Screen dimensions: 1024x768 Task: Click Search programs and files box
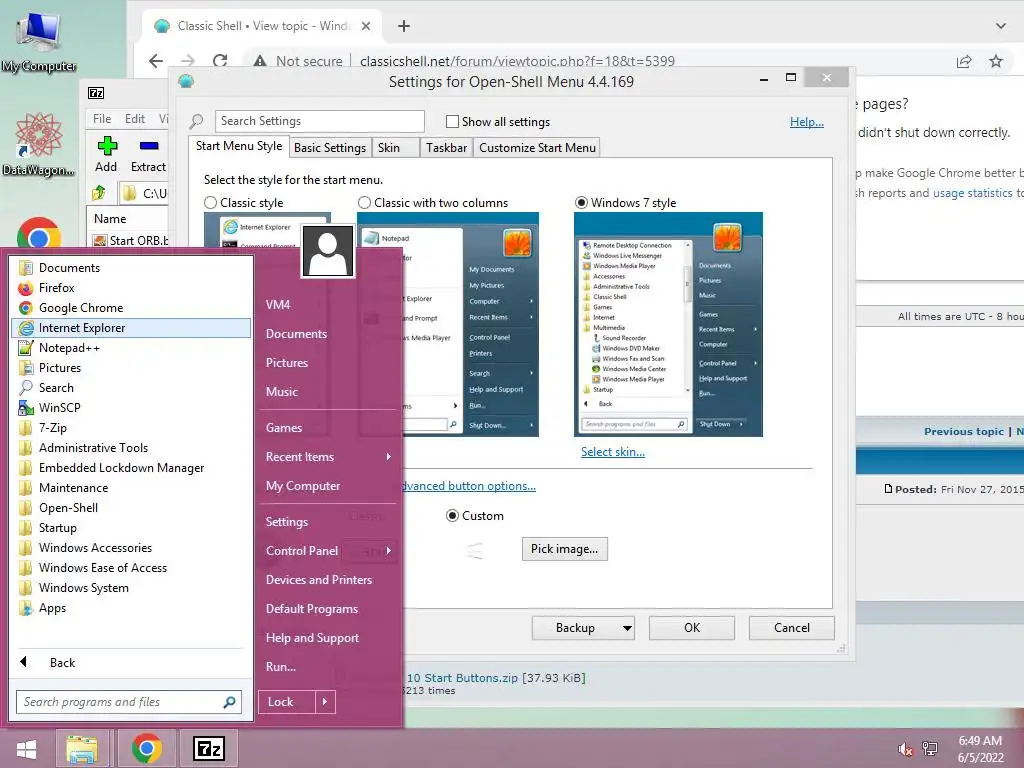(129, 702)
